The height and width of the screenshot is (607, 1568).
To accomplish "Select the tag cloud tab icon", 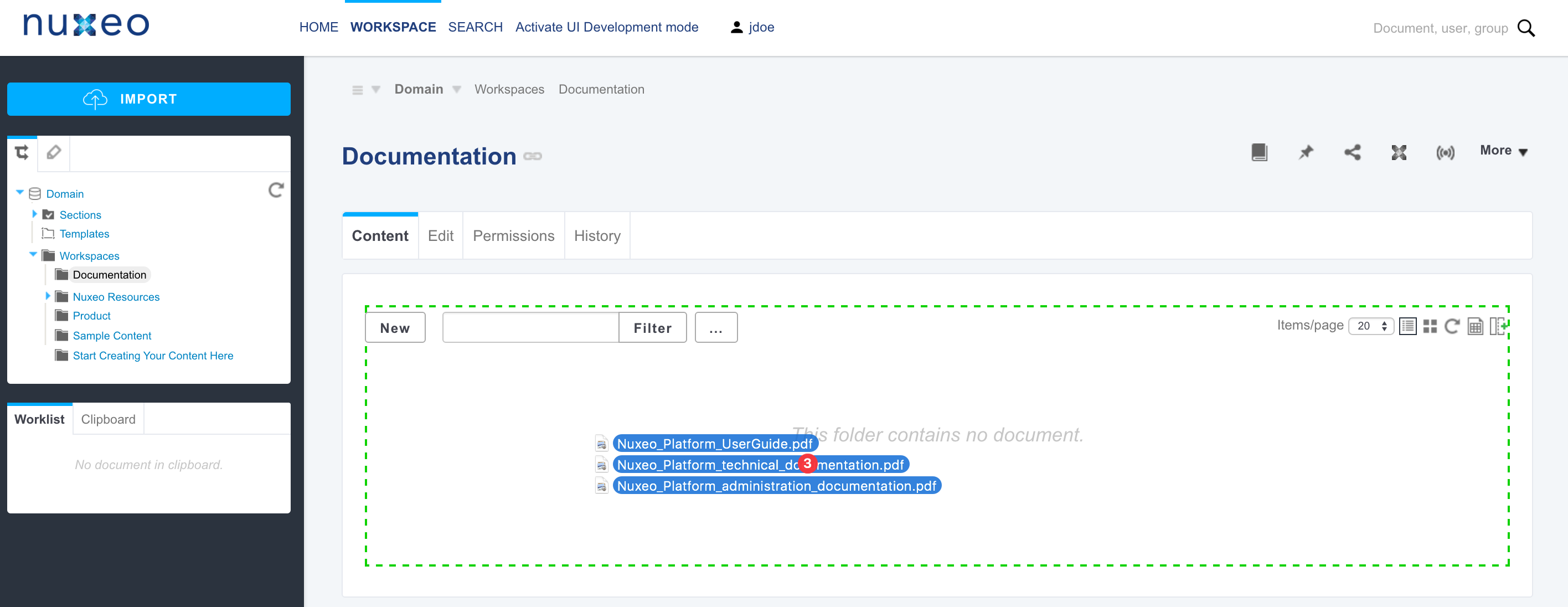I will (x=54, y=152).
